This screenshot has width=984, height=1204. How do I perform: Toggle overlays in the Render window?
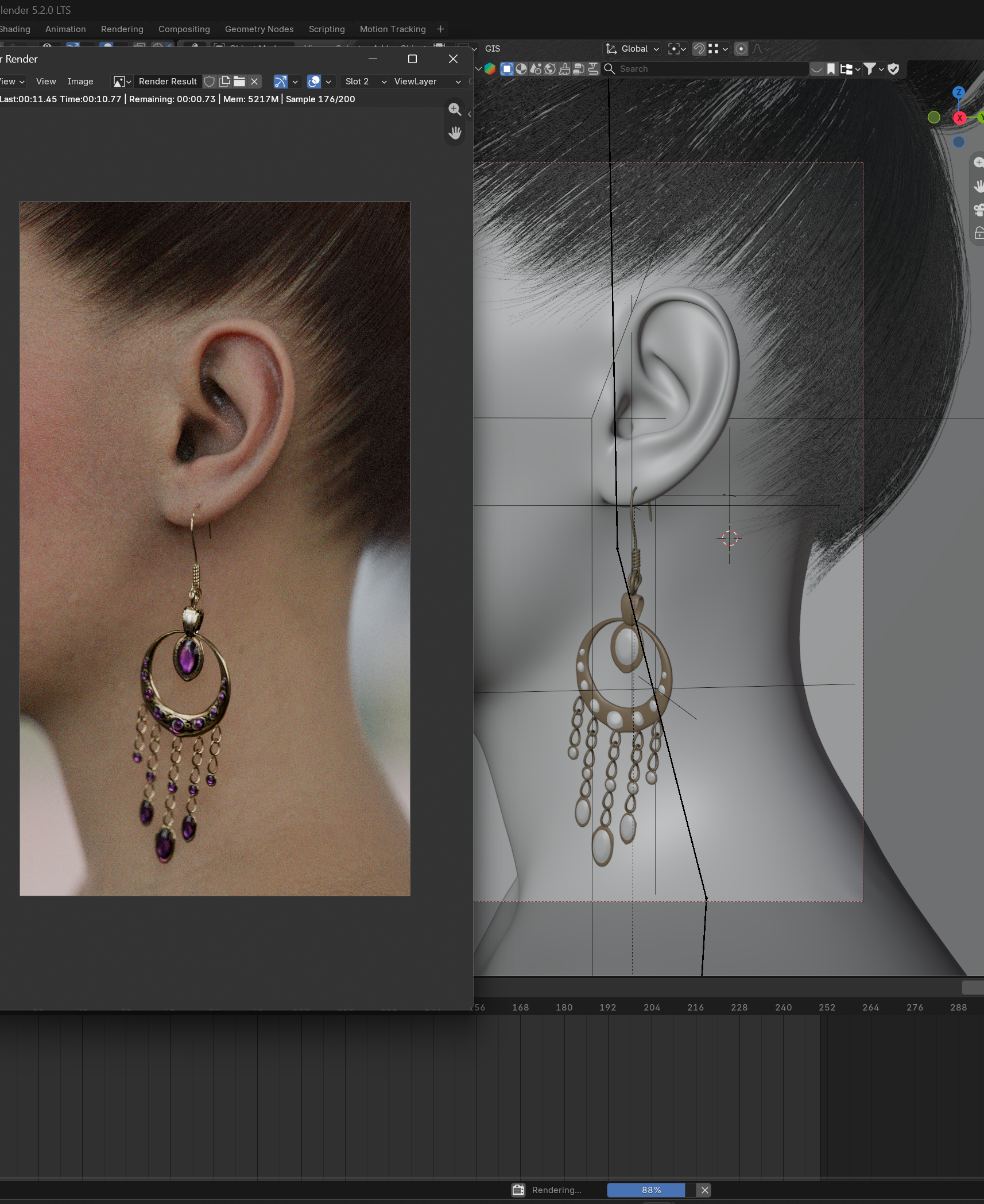(x=313, y=82)
